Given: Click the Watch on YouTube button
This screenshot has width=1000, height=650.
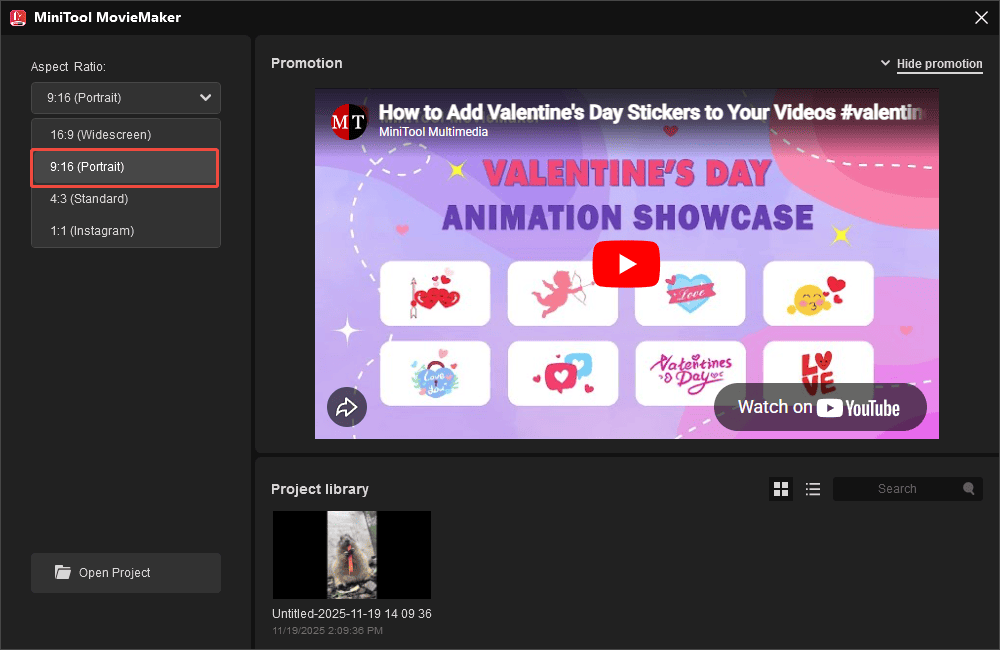Looking at the screenshot, I should click(x=820, y=407).
